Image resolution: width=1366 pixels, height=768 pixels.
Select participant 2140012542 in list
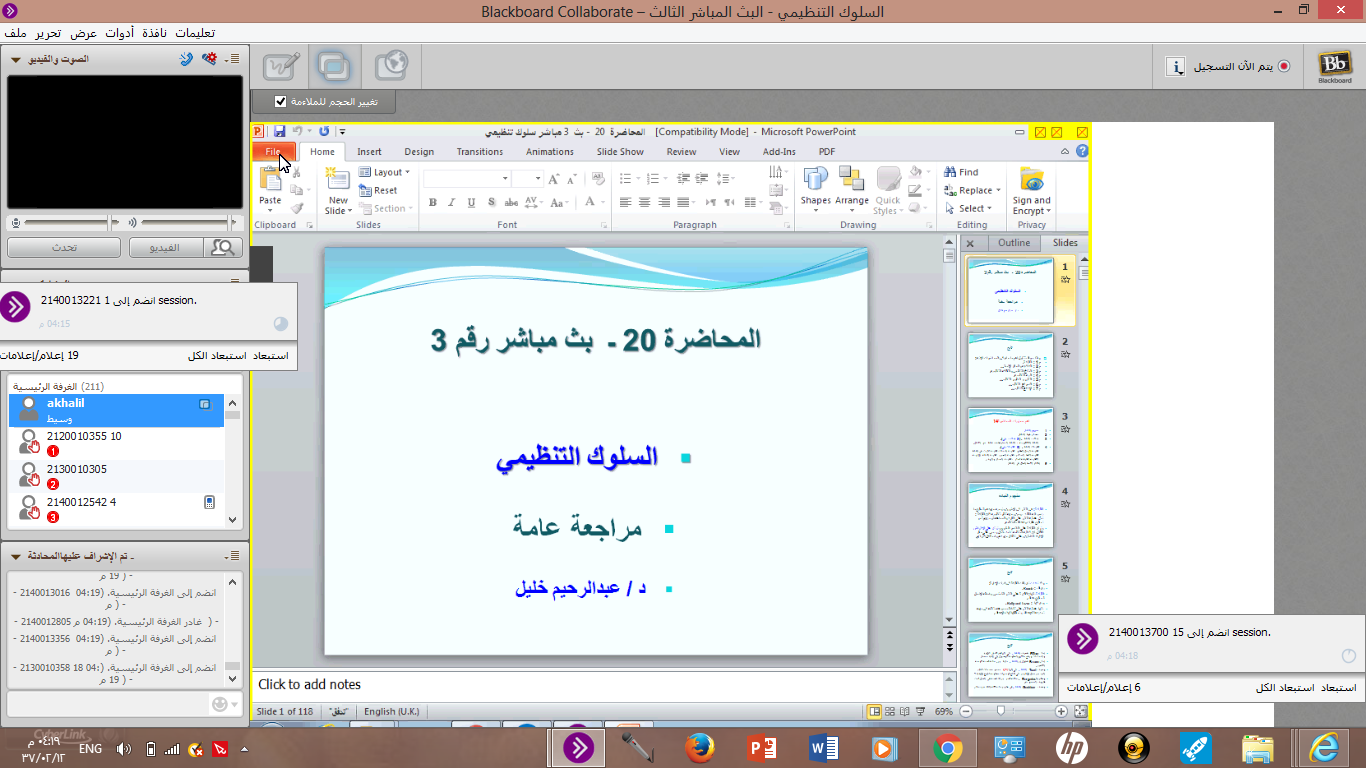(116, 509)
